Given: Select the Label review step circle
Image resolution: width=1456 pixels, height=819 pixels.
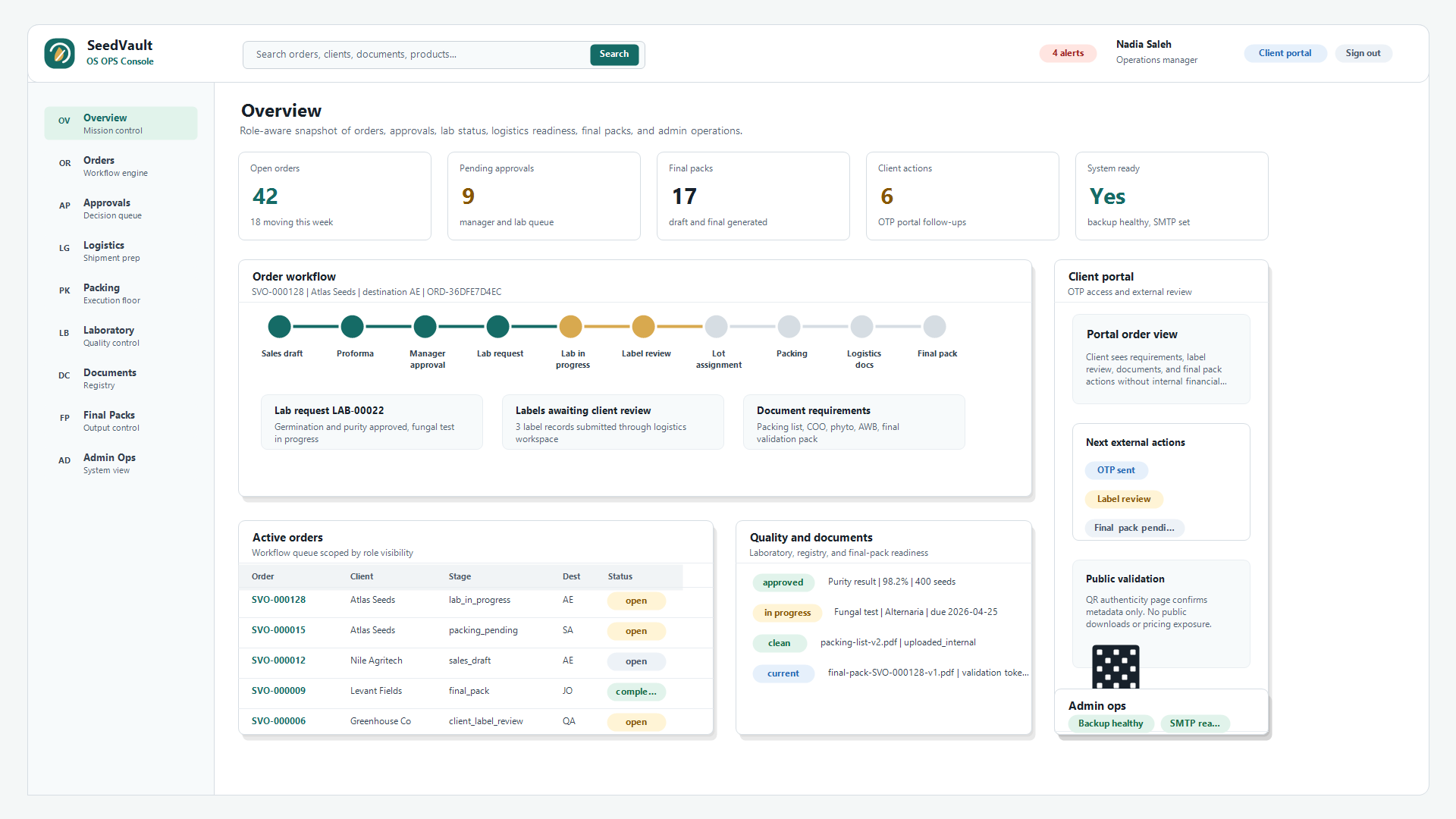Looking at the screenshot, I should (643, 327).
